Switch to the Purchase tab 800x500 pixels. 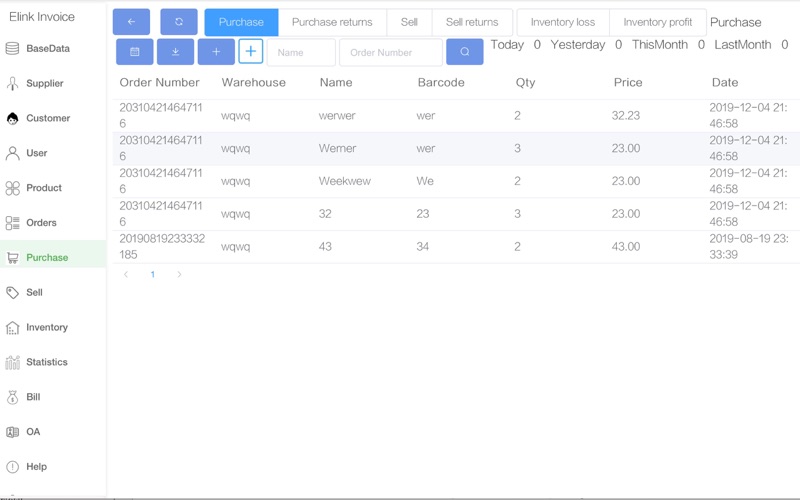coord(241,22)
